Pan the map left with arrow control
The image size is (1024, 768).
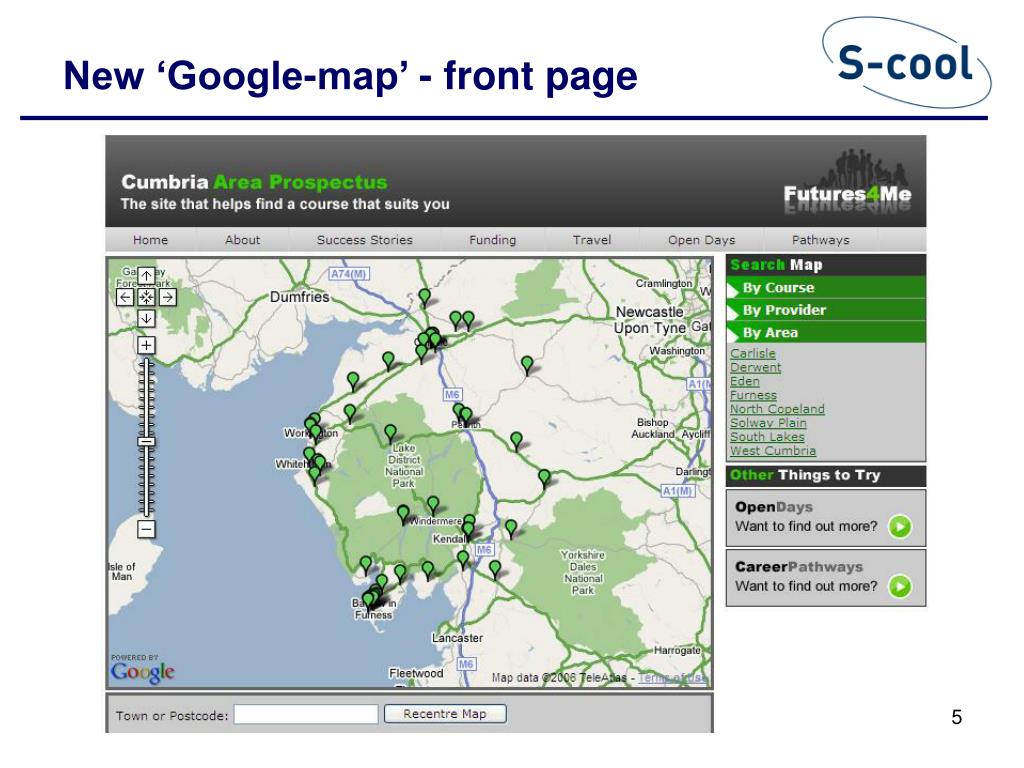[x=125, y=297]
